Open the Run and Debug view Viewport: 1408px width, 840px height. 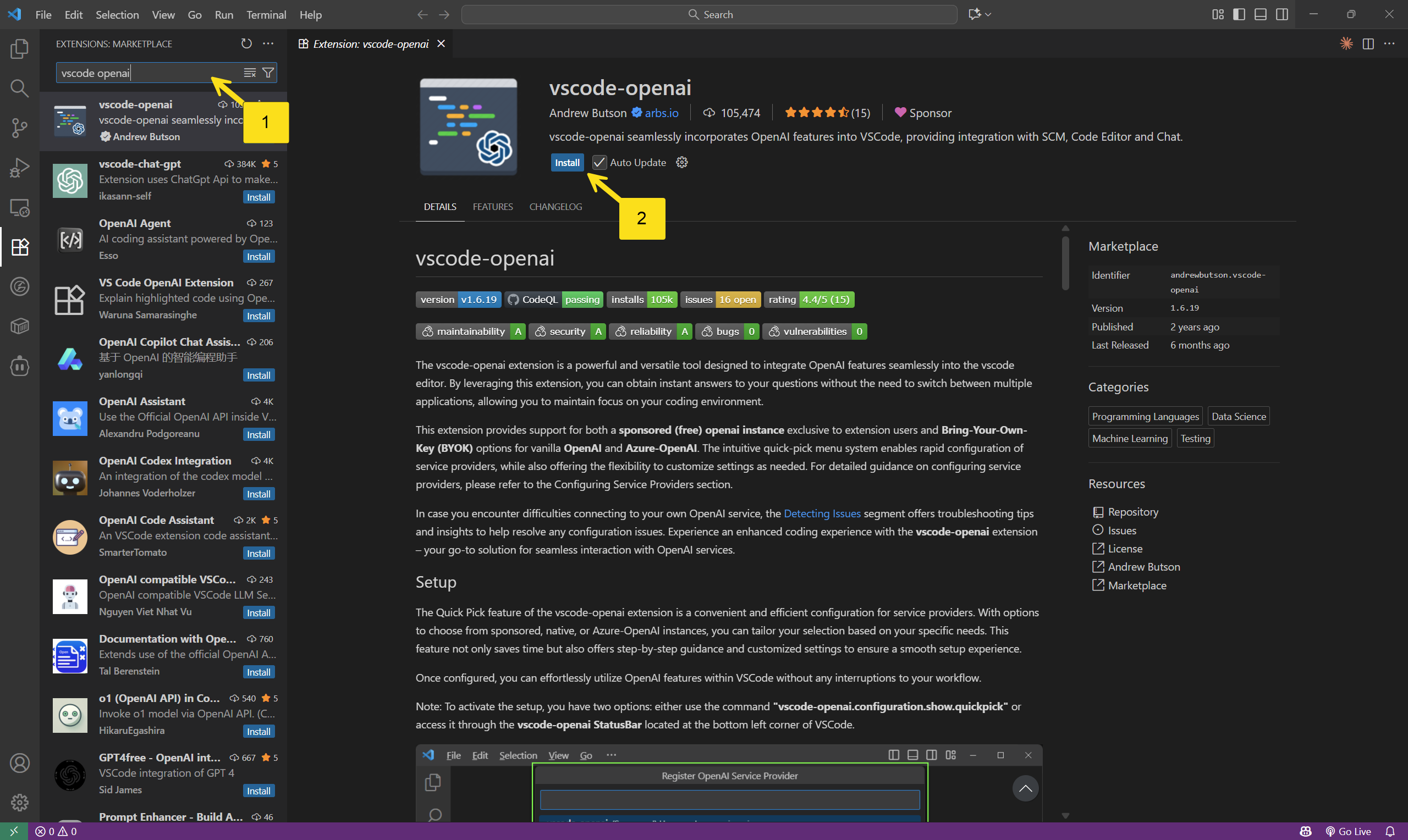20,168
